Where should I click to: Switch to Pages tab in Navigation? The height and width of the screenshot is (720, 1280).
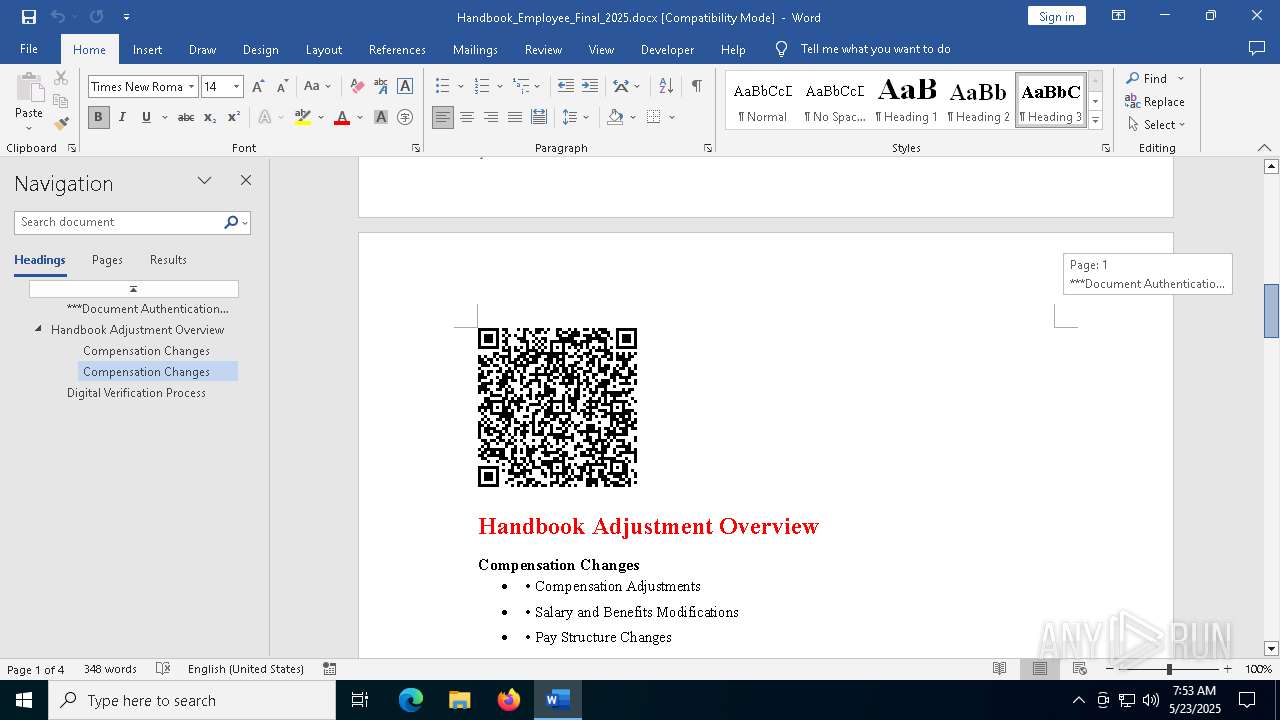(x=107, y=260)
